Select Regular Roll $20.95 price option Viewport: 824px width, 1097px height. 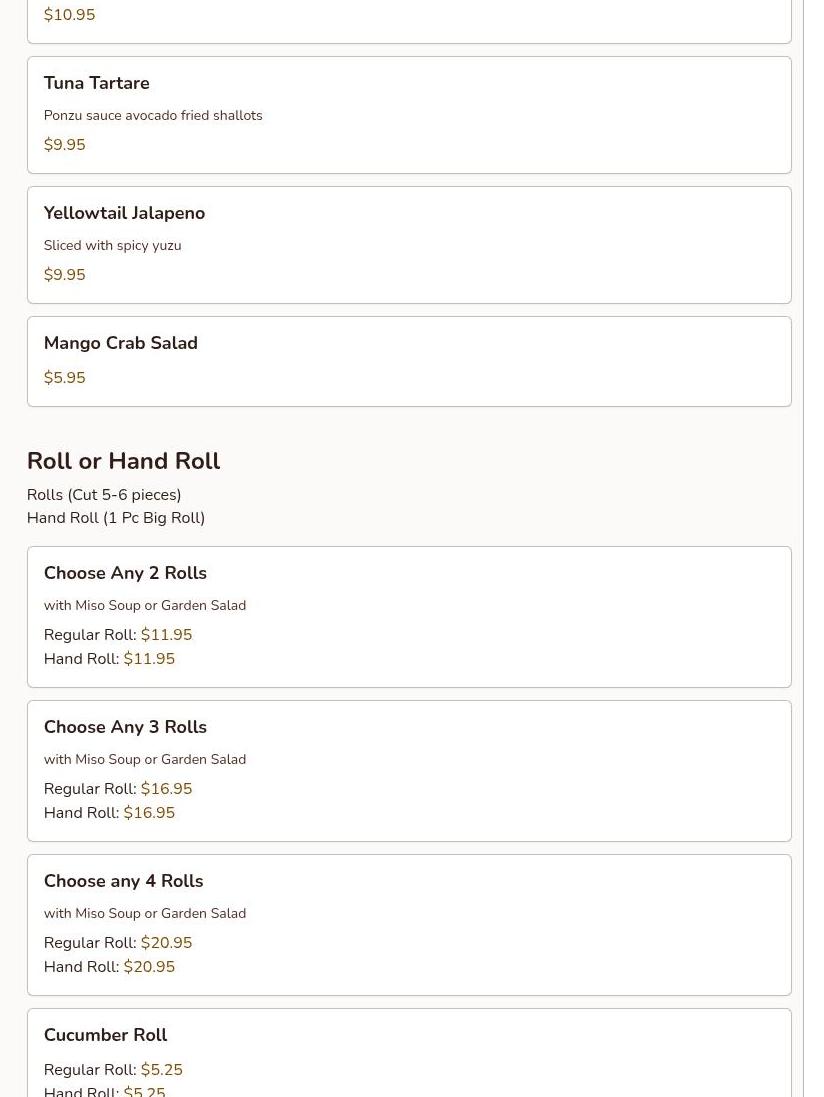[118, 942]
